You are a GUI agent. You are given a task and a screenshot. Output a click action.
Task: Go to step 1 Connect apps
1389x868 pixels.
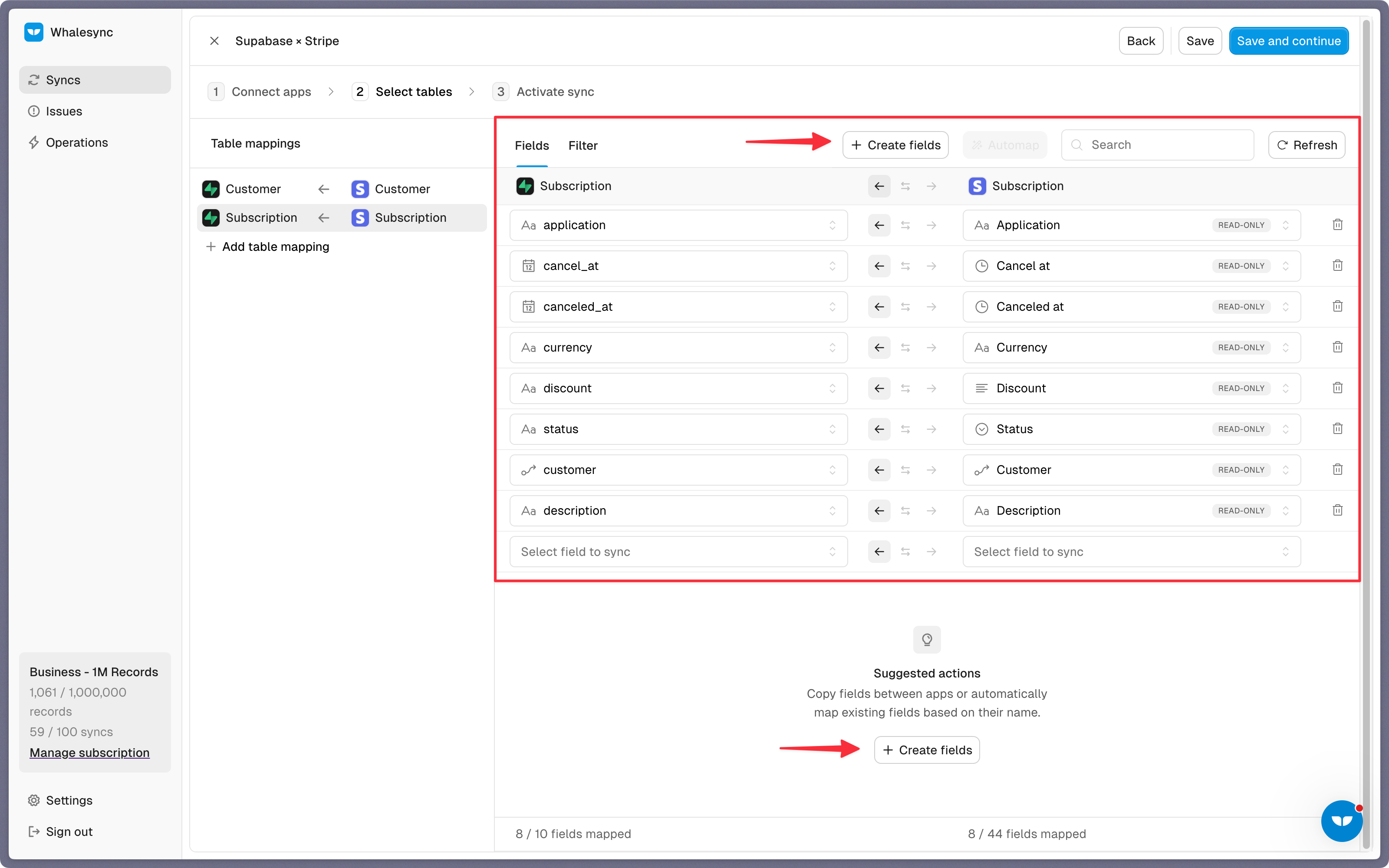260,91
